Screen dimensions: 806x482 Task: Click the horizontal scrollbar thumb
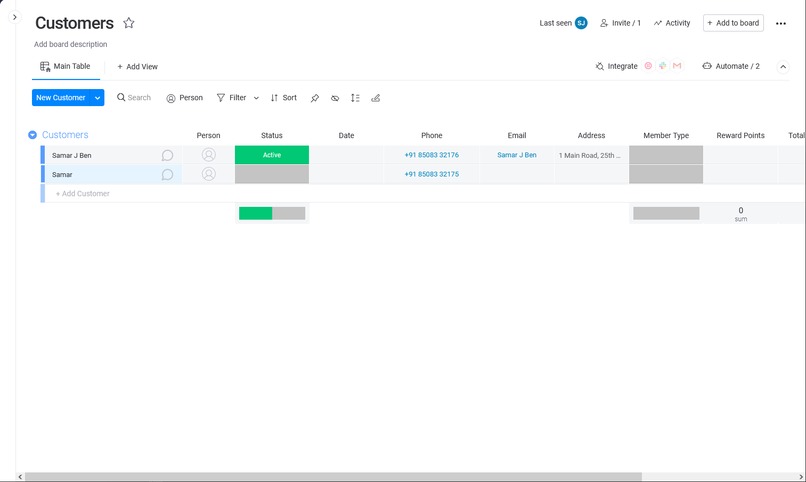(x=333, y=477)
